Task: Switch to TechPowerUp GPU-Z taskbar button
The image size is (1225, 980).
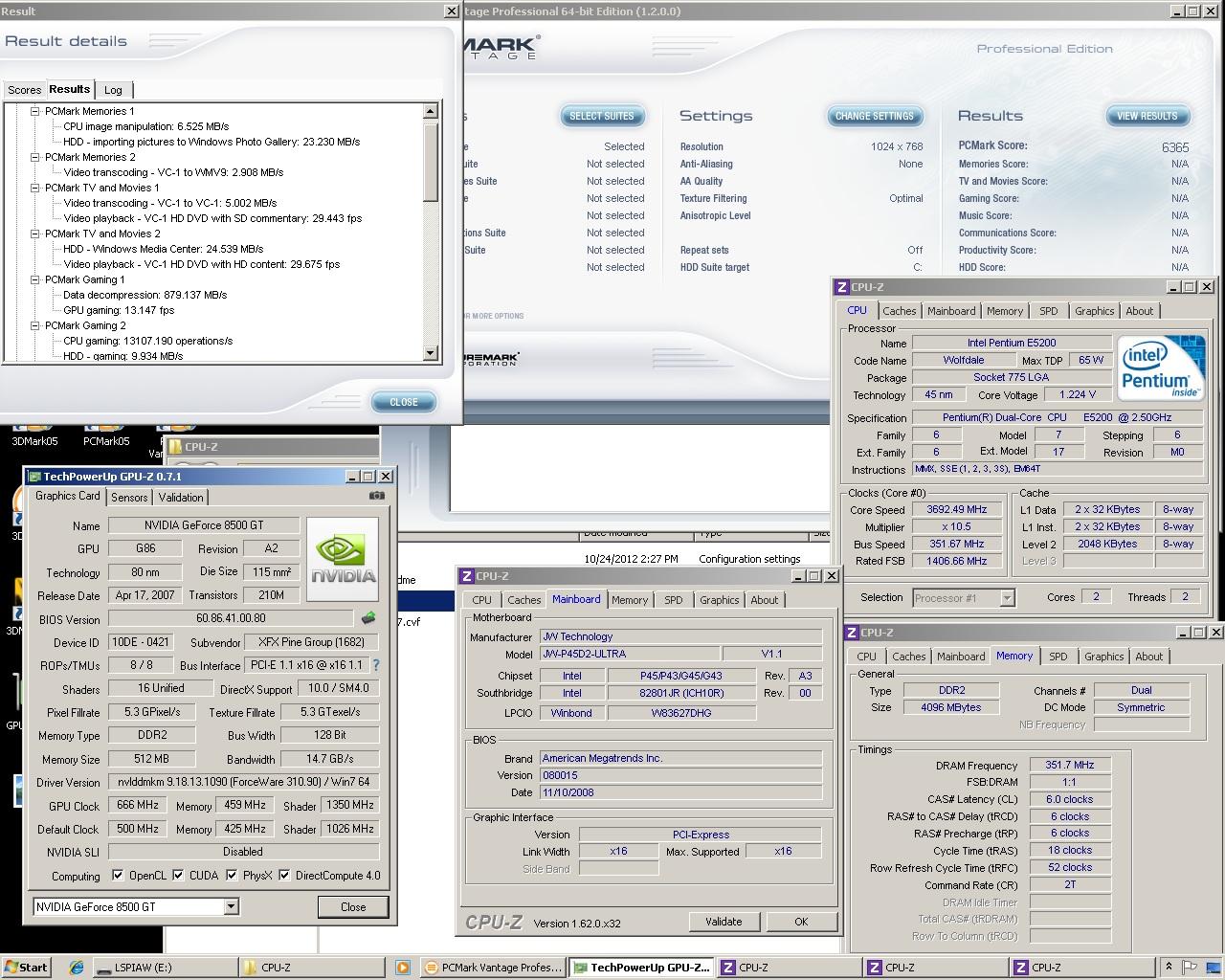Action: (x=641, y=968)
